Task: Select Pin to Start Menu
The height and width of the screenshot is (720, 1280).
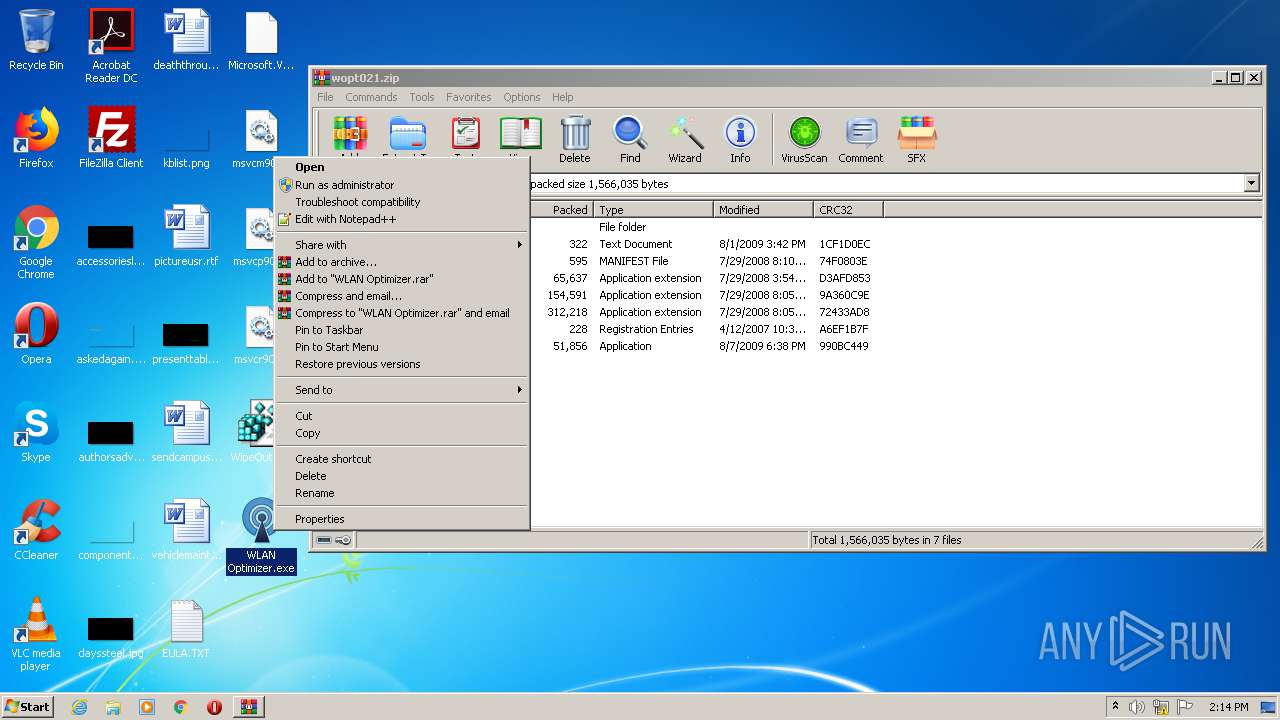Action: 401,347
